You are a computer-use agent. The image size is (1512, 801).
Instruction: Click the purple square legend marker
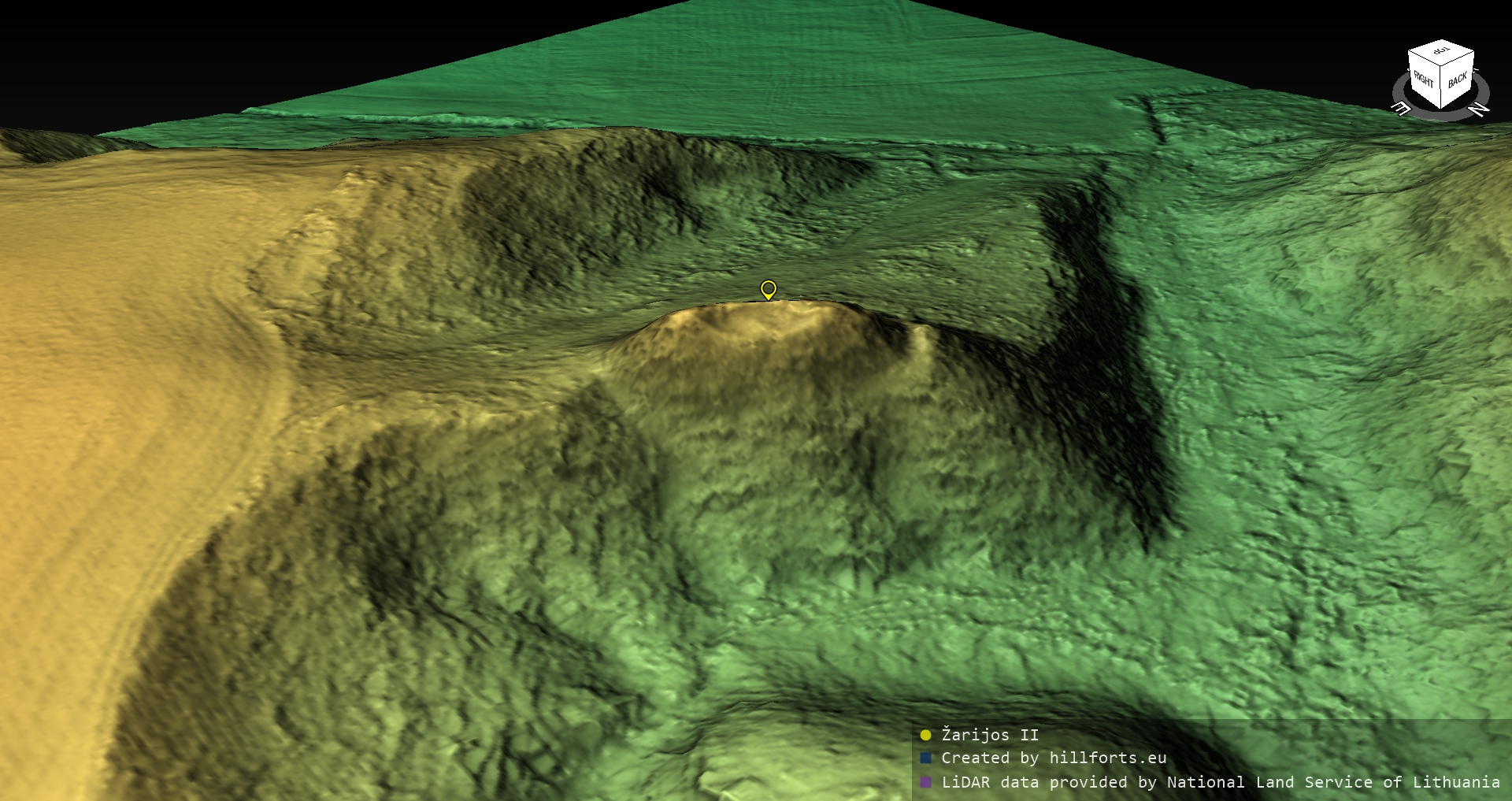925,782
